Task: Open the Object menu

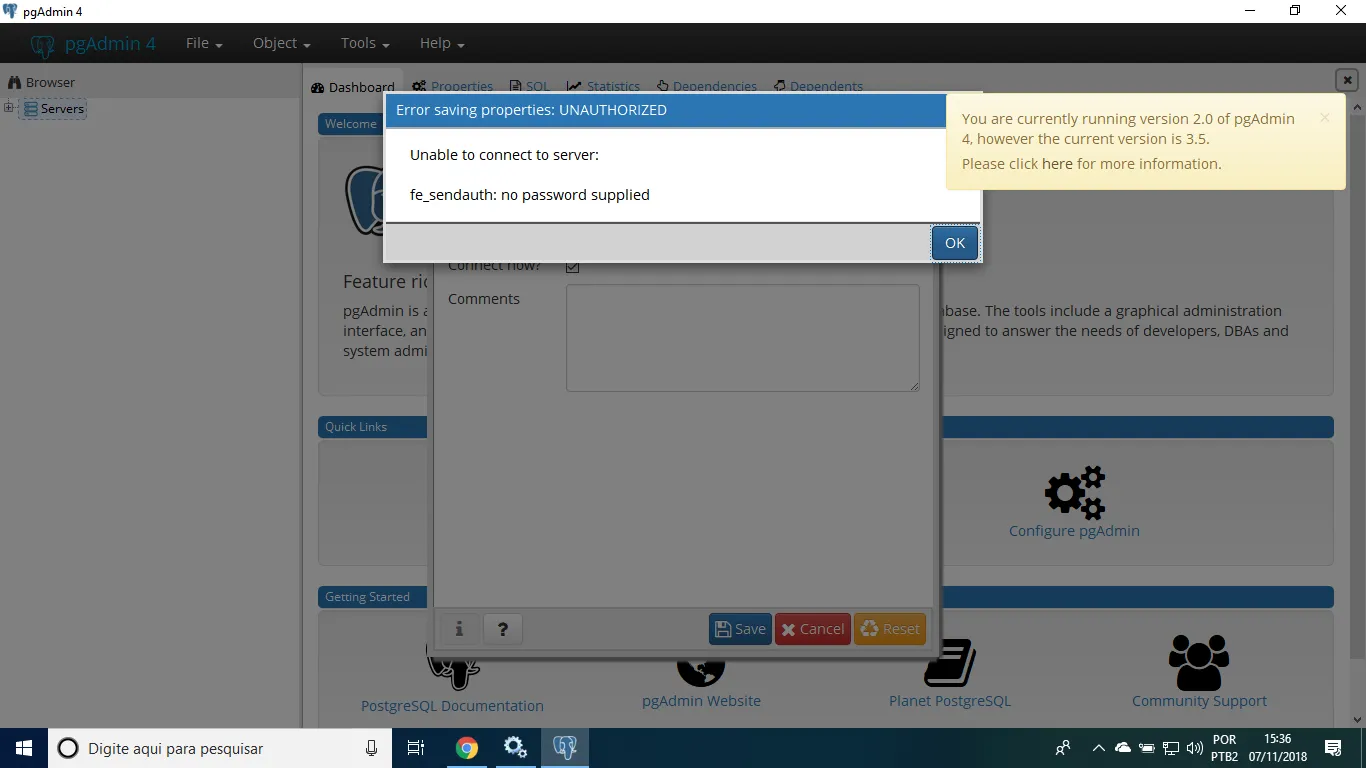Action: click(x=281, y=43)
